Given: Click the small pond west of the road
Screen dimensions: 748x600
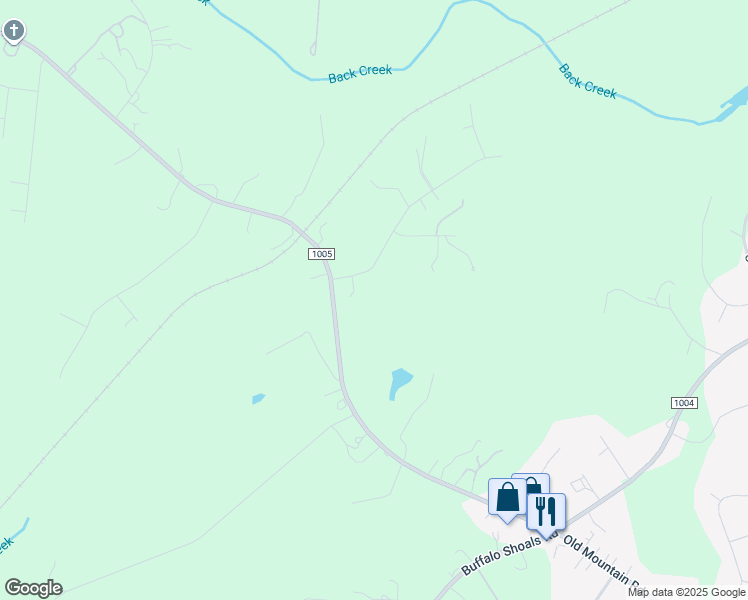Looking at the screenshot, I should pyautogui.click(x=258, y=399).
